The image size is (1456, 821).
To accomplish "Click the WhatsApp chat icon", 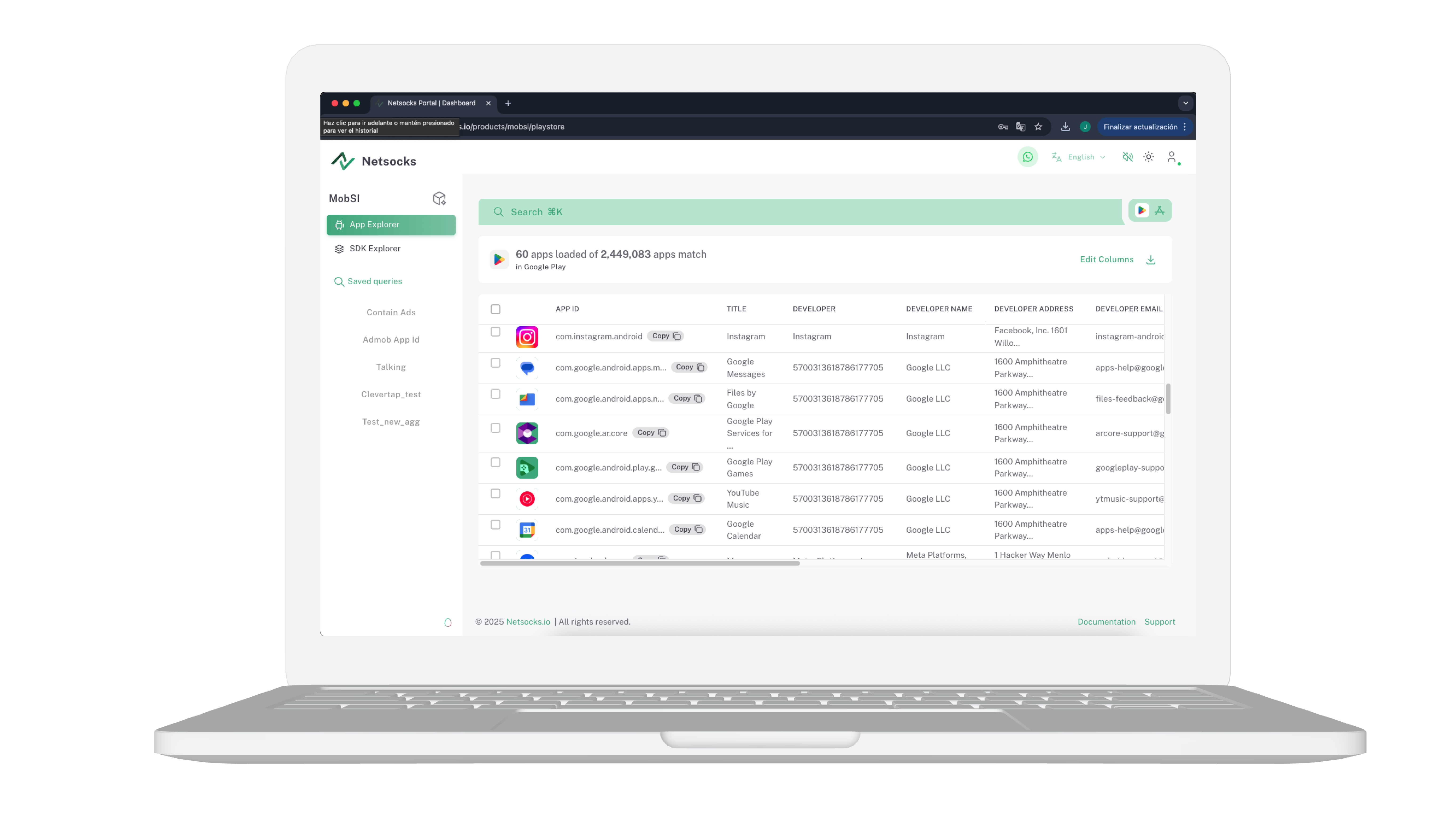I will click(1028, 157).
